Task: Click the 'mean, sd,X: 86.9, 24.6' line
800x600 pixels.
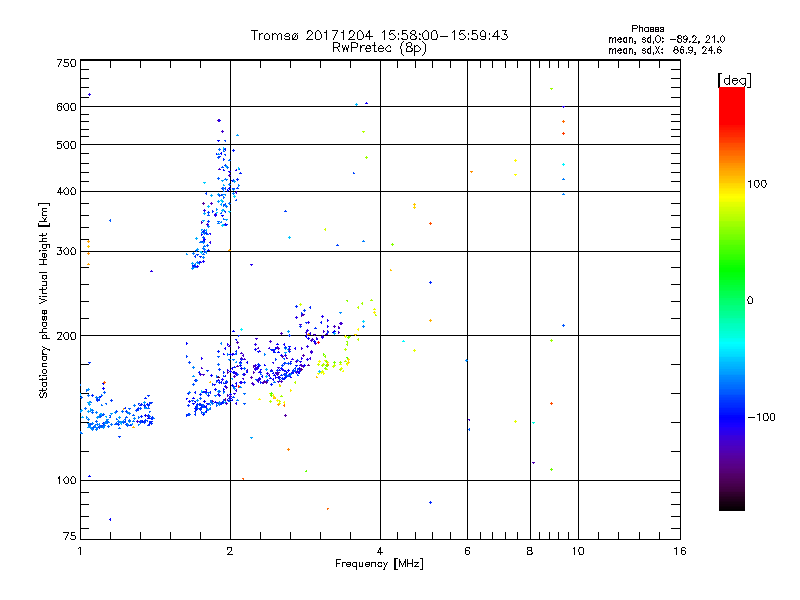Action: click(665, 50)
